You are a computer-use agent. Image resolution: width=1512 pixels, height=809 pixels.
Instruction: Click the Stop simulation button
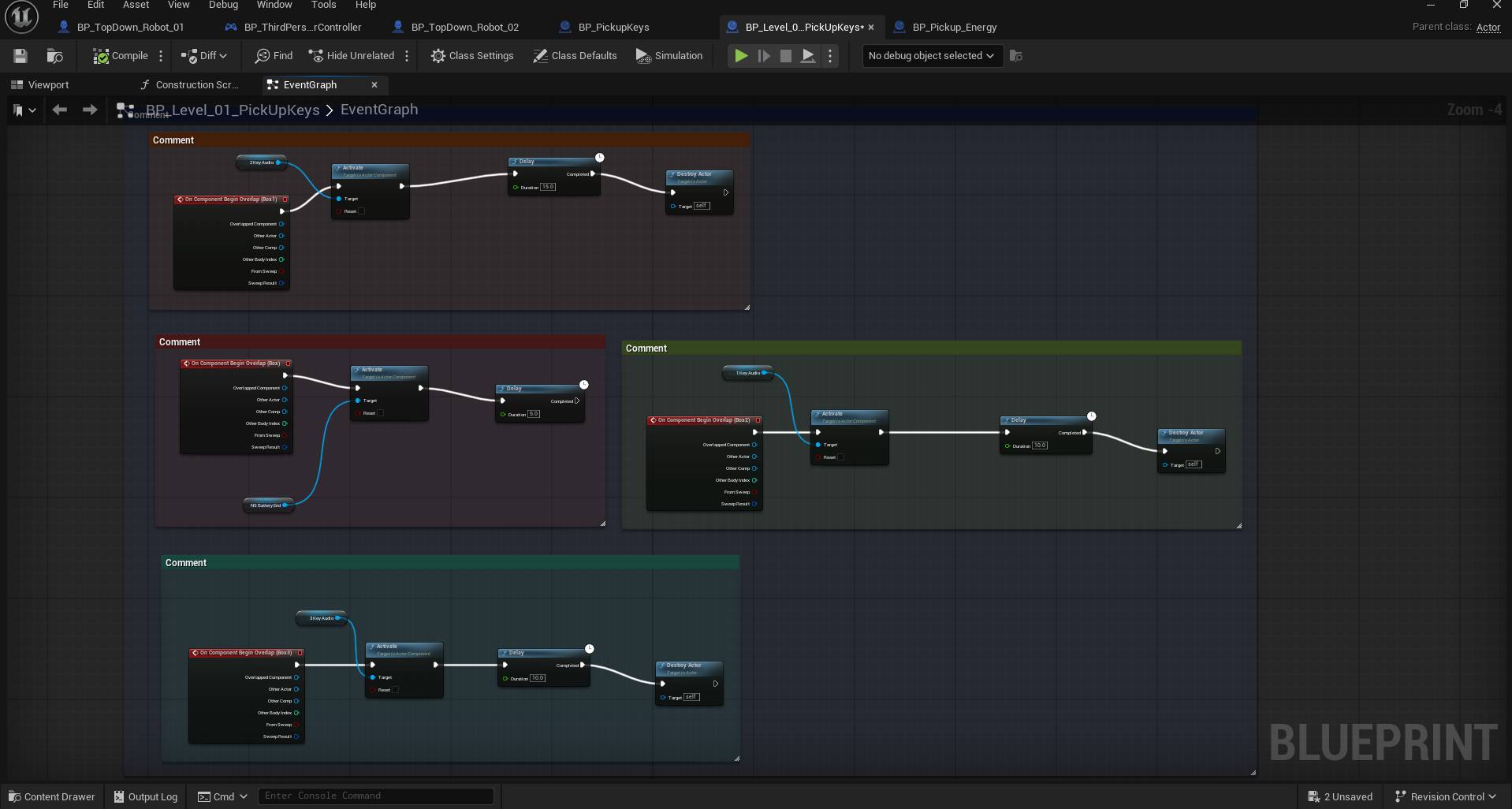[785, 56]
